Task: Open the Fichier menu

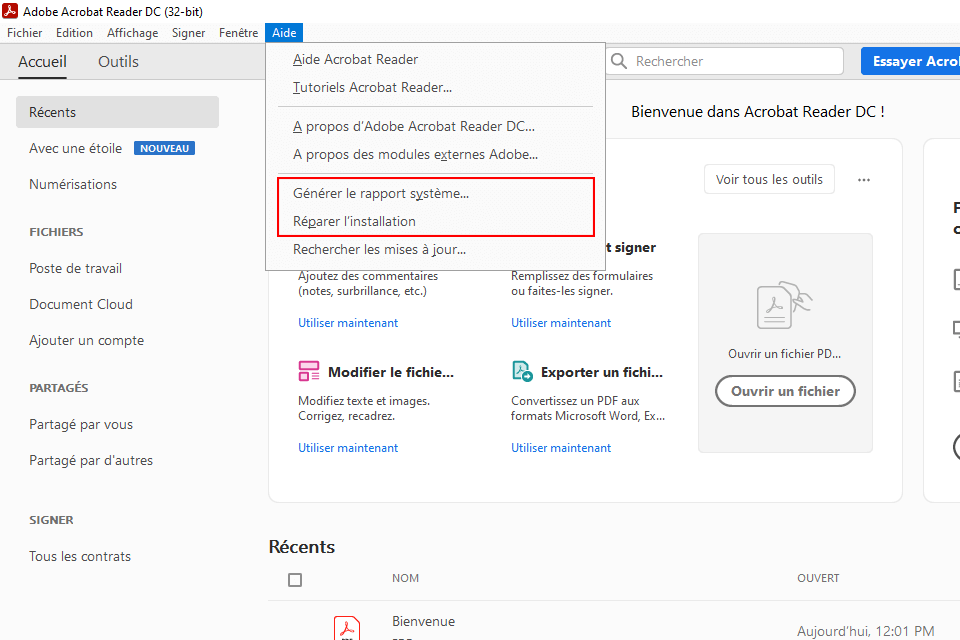Action: (x=24, y=33)
